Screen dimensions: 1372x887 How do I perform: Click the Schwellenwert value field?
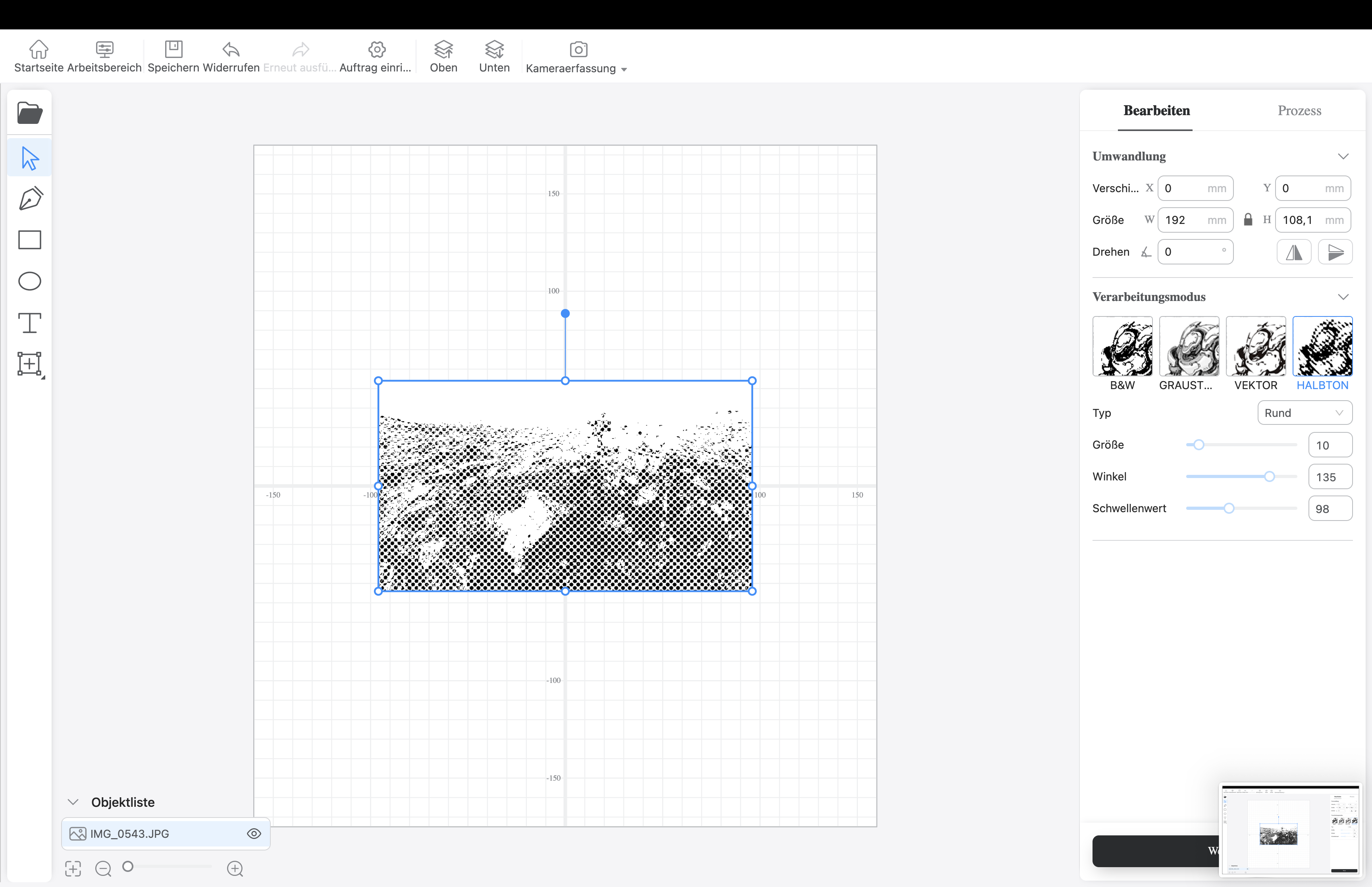point(1330,509)
